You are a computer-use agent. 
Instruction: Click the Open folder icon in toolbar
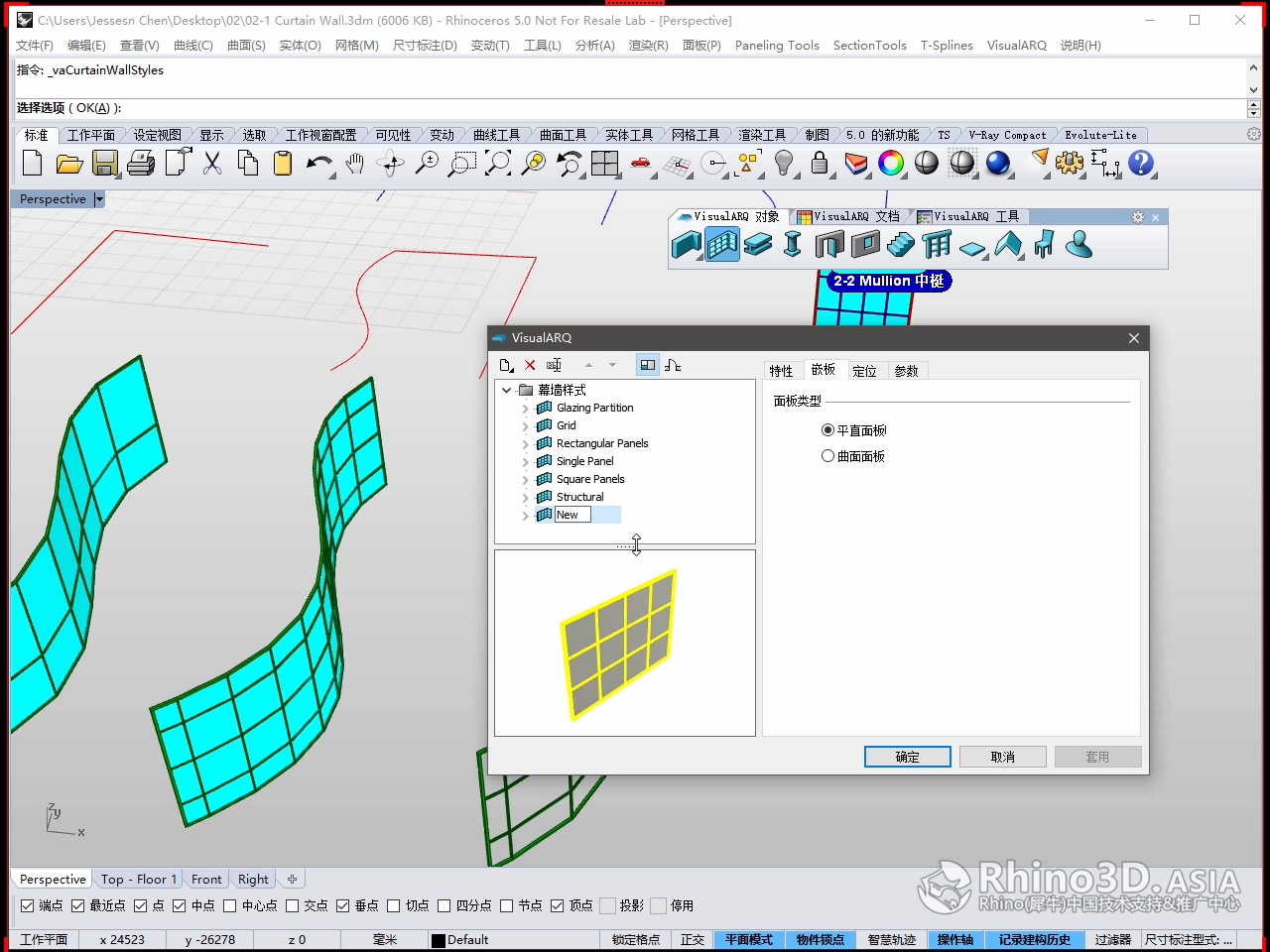tap(68, 164)
